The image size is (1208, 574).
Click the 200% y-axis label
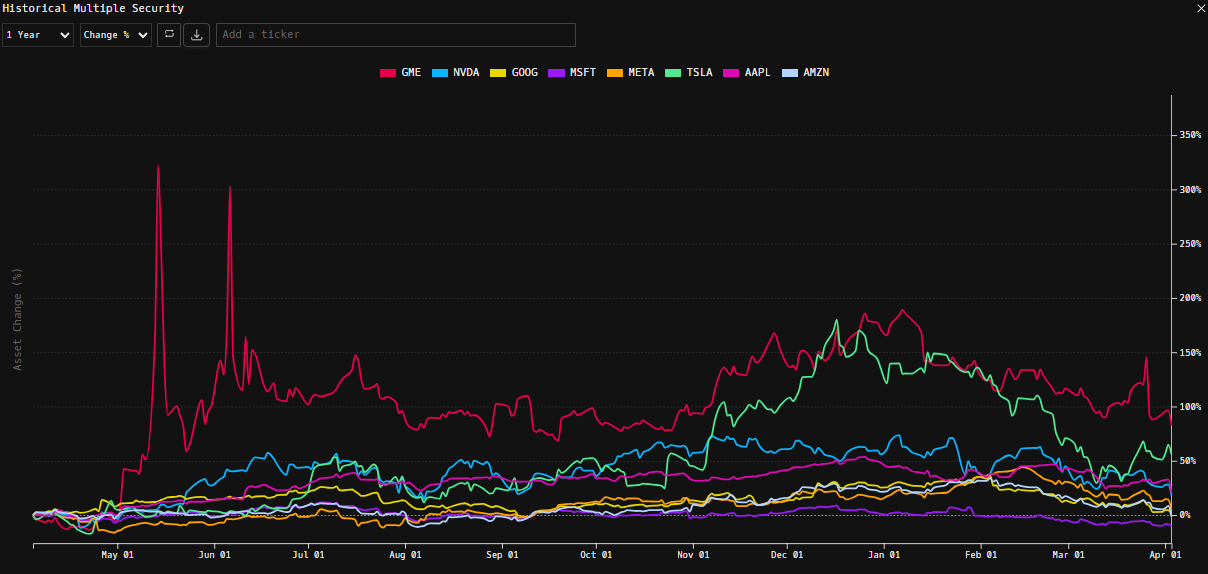click(x=1190, y=298)
